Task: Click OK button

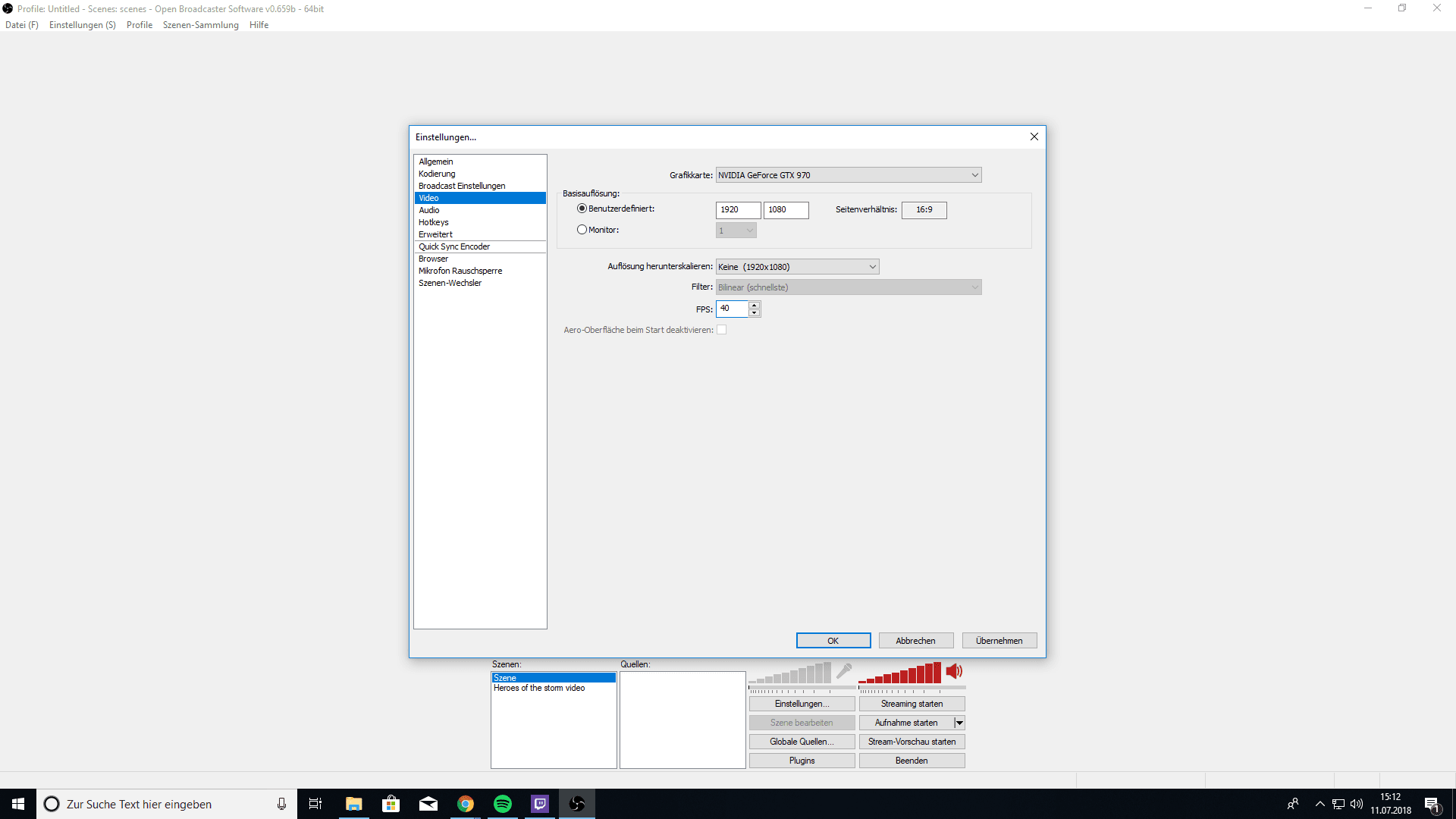Action: 833,641
